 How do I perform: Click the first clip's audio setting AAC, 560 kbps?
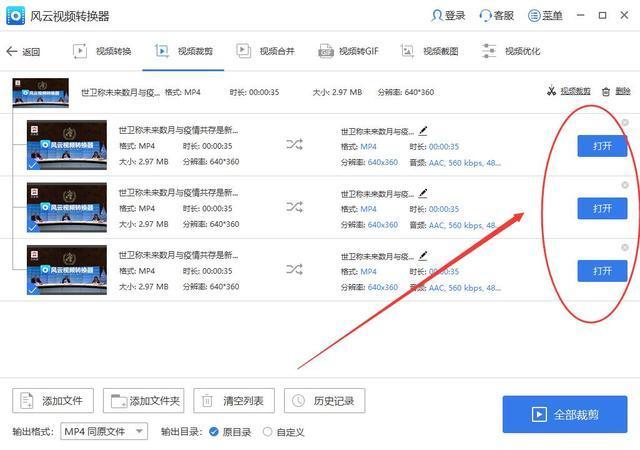pyautogui.click(x=464, y=163)
